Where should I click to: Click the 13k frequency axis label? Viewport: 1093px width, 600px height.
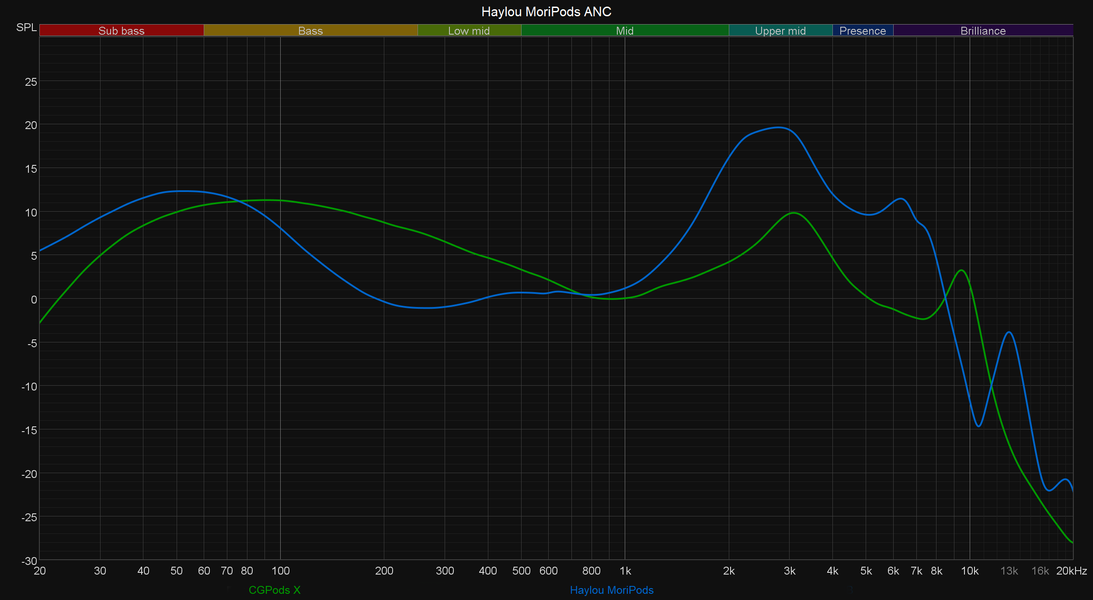pyautogui.click(x=1009, y=571)
